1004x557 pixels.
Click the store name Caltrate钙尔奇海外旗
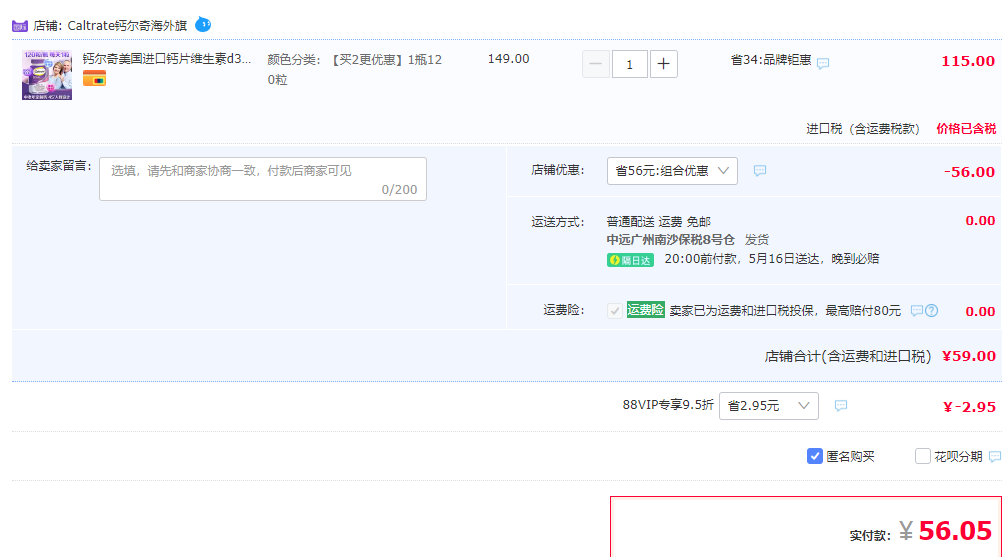click(x=127, y=26)
